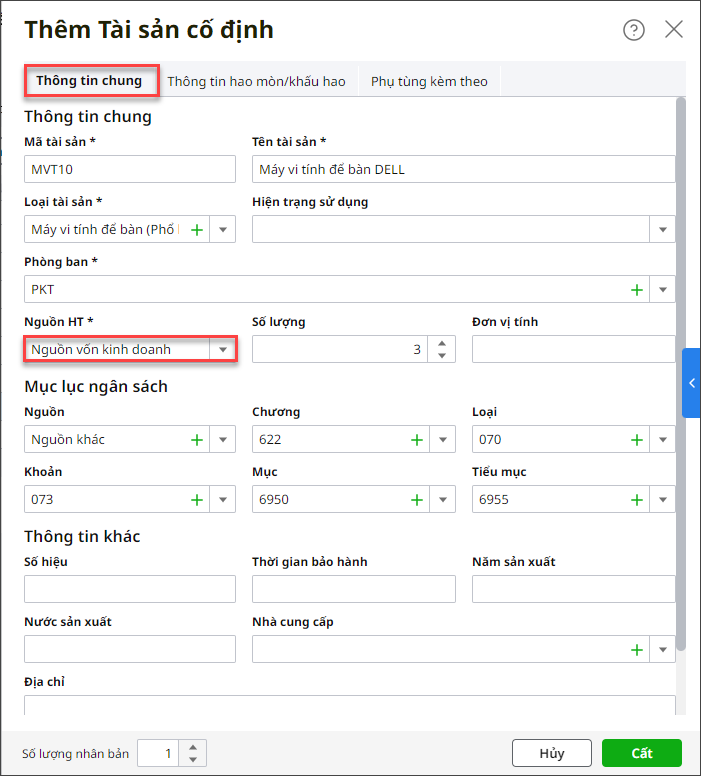Decrease Số lượng nhân bản with down arrow

(194, 759)
